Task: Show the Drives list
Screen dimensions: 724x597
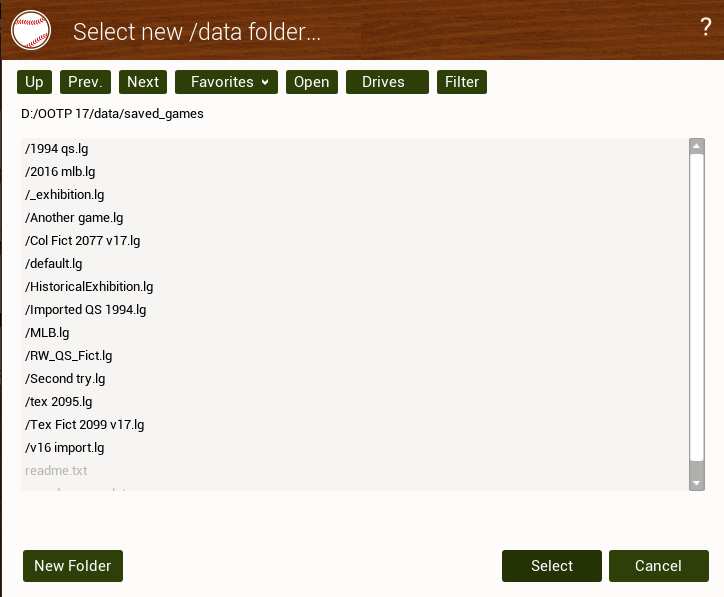Action: pyautogui.click(x=387, y=82)
